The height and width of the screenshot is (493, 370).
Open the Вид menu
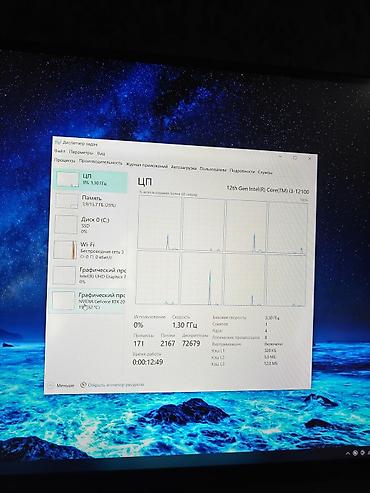(101, 154)
